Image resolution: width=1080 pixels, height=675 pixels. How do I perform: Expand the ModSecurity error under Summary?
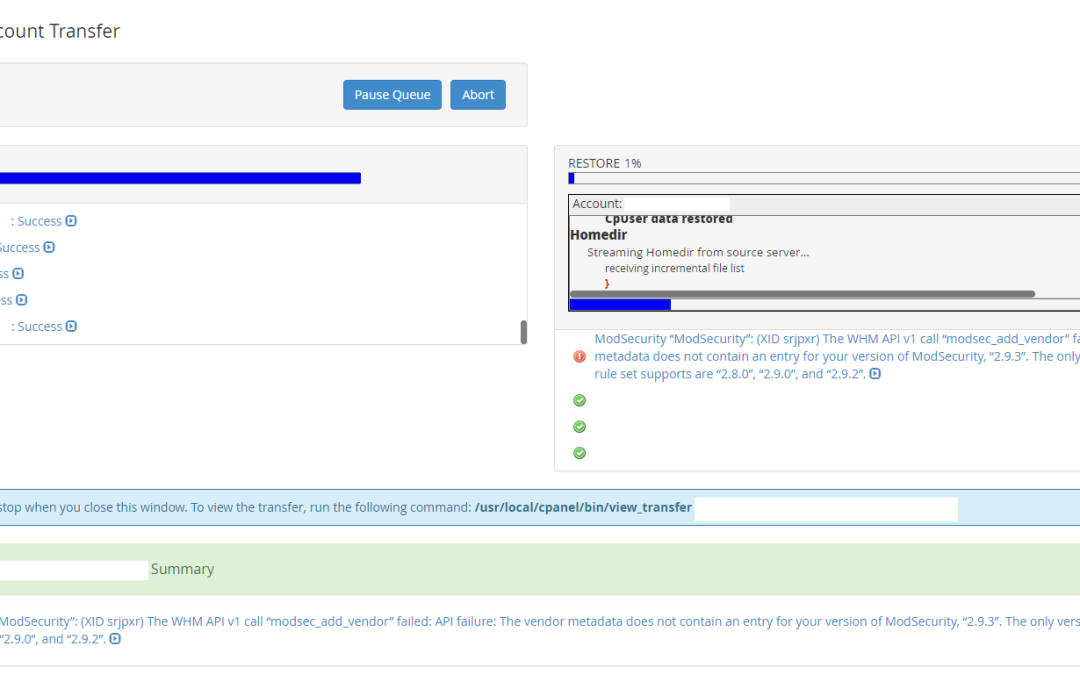(x=115, y=639)
